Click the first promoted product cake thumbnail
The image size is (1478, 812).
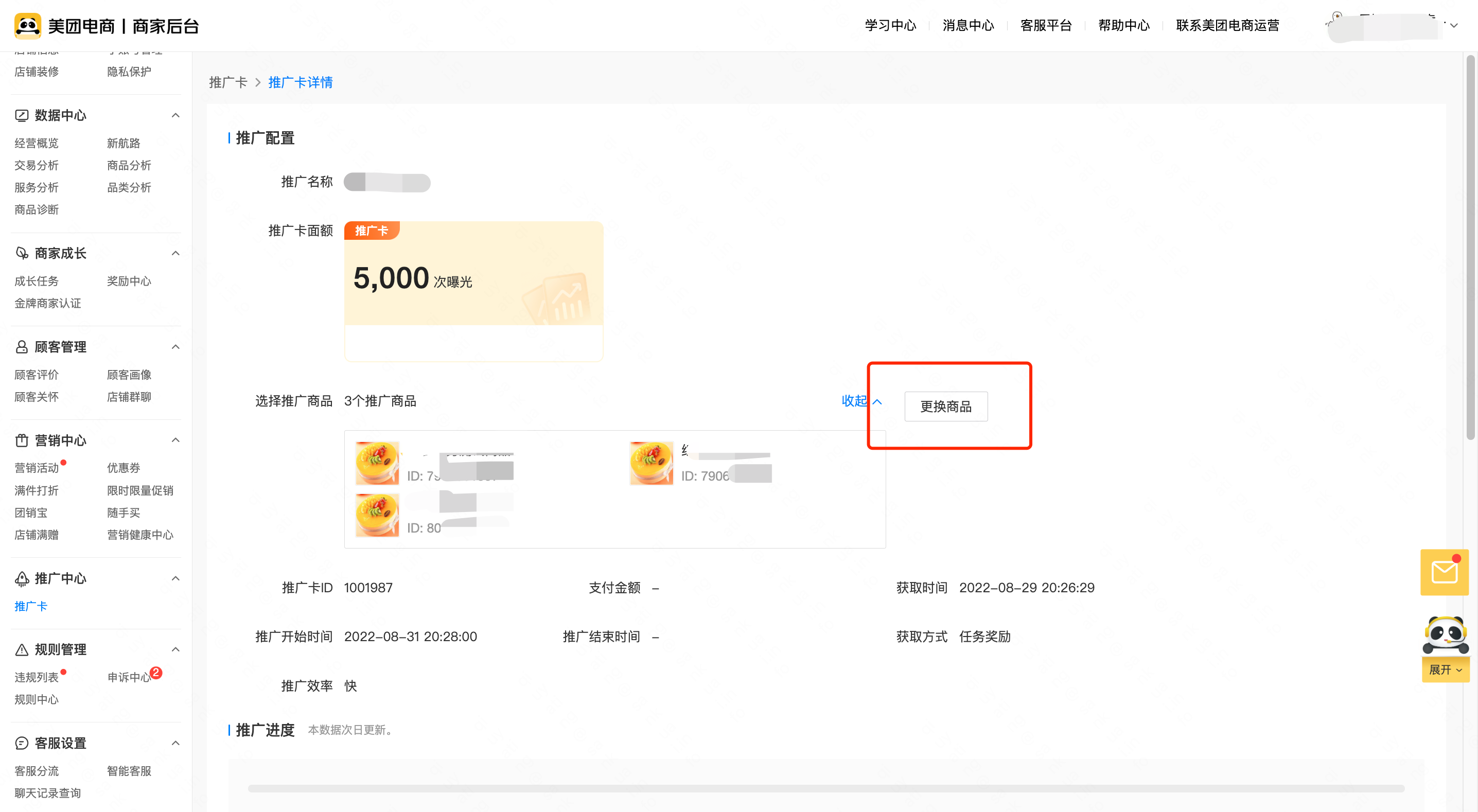377,463
